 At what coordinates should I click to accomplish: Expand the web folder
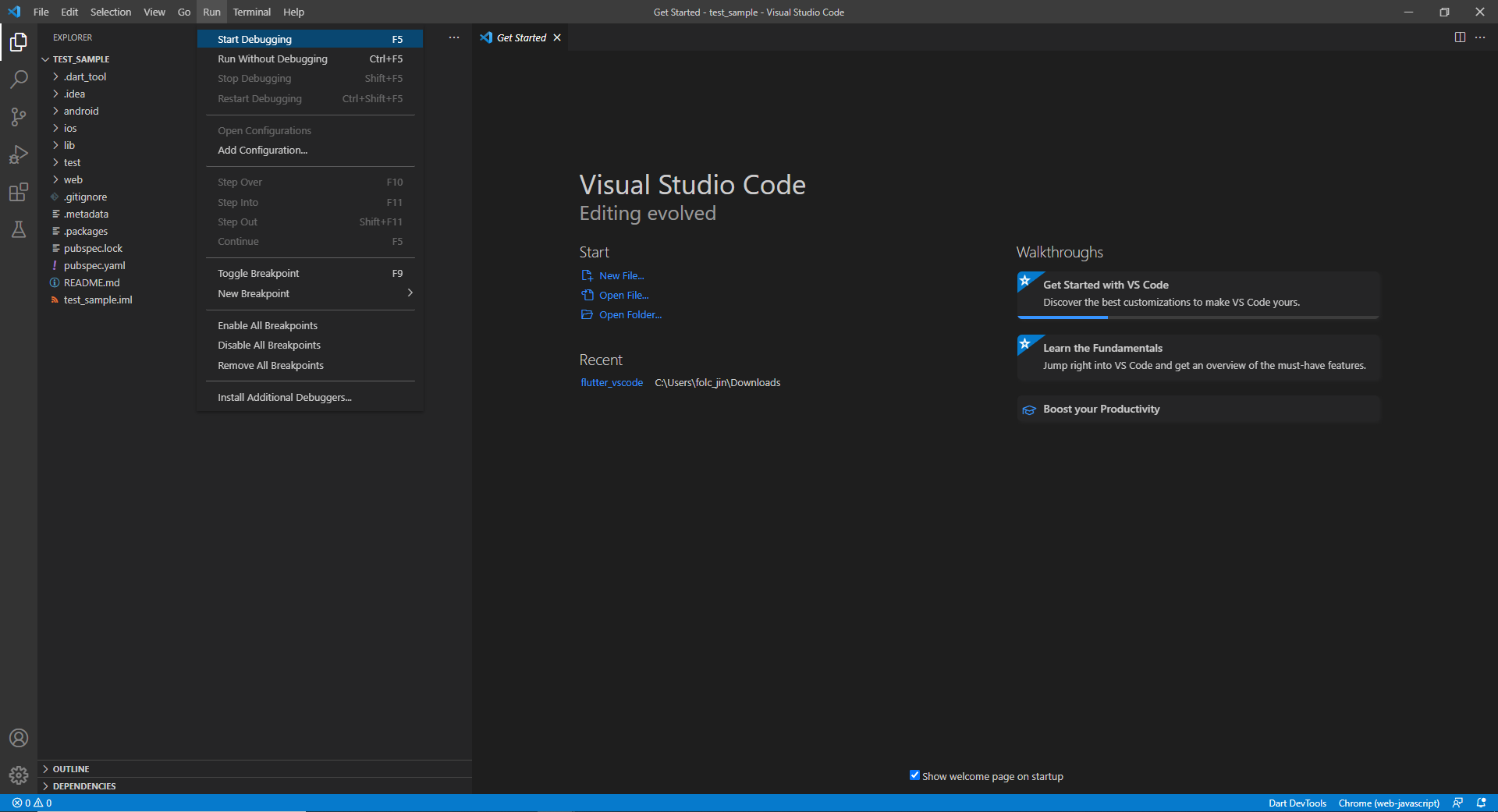point(55,179)
